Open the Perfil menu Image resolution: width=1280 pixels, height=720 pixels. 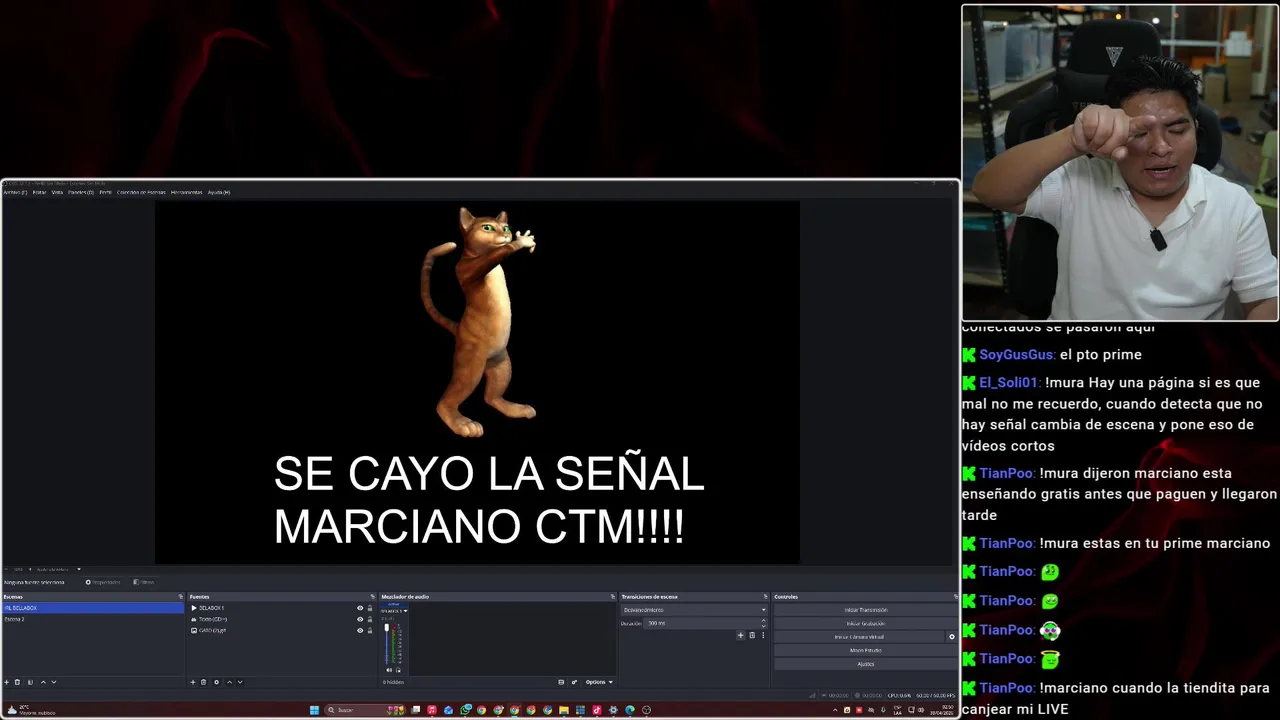[x=105, y=192]
